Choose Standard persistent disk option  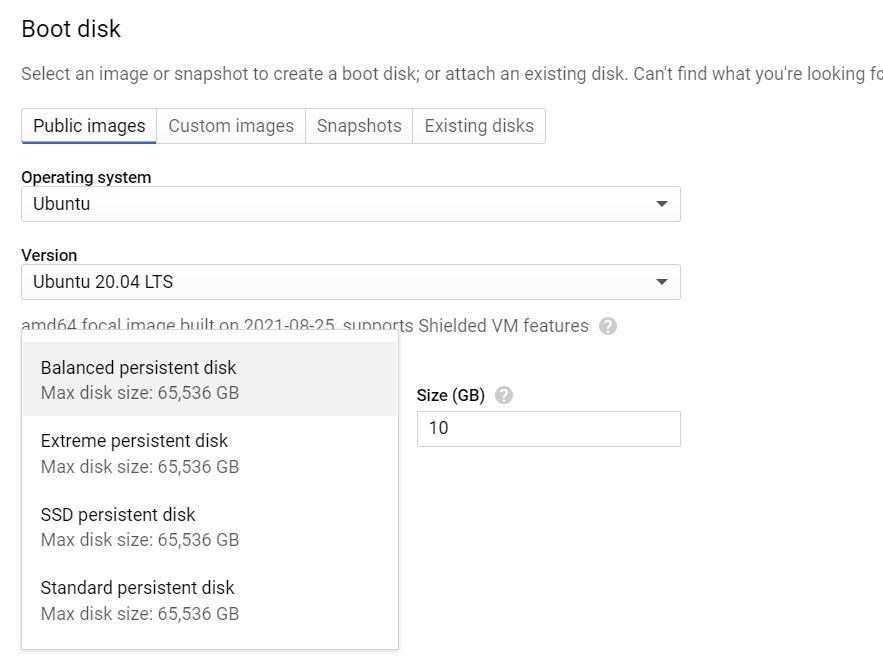point(210,600)
